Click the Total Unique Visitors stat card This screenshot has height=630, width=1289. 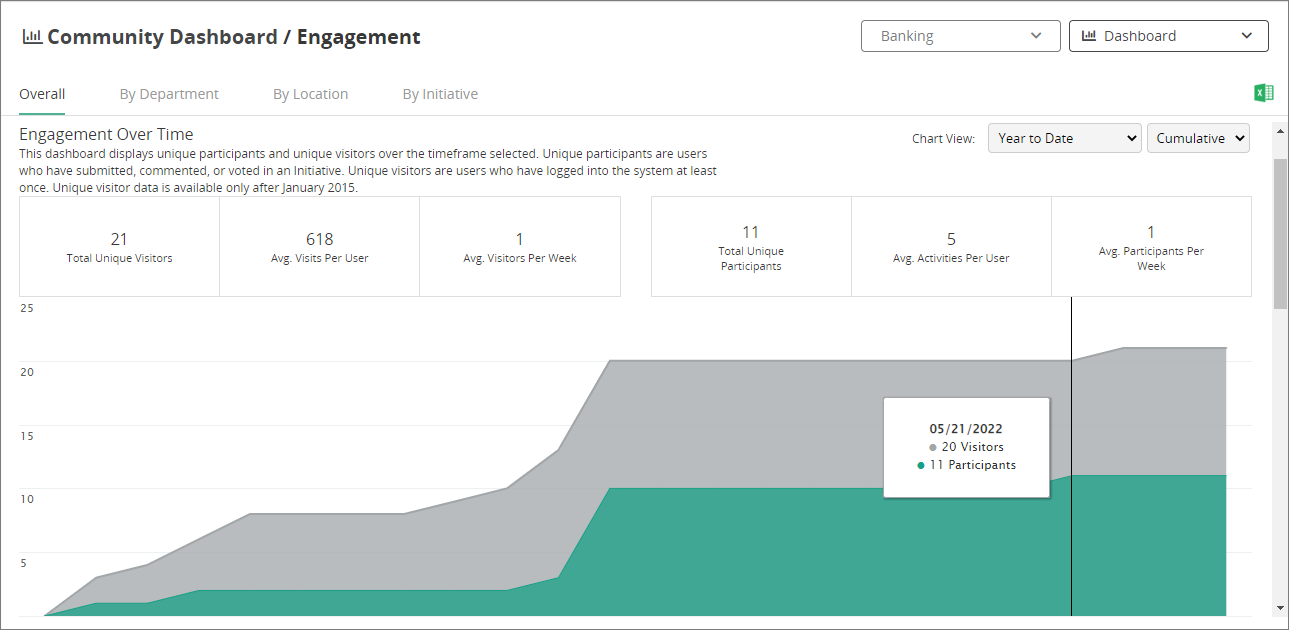coord(119,246)
